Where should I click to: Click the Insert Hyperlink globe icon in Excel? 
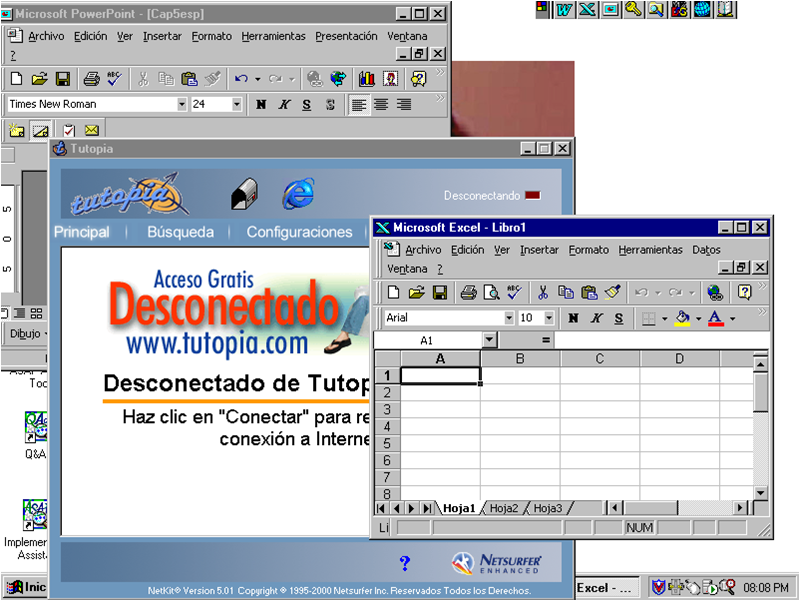[x=715, y=292]
